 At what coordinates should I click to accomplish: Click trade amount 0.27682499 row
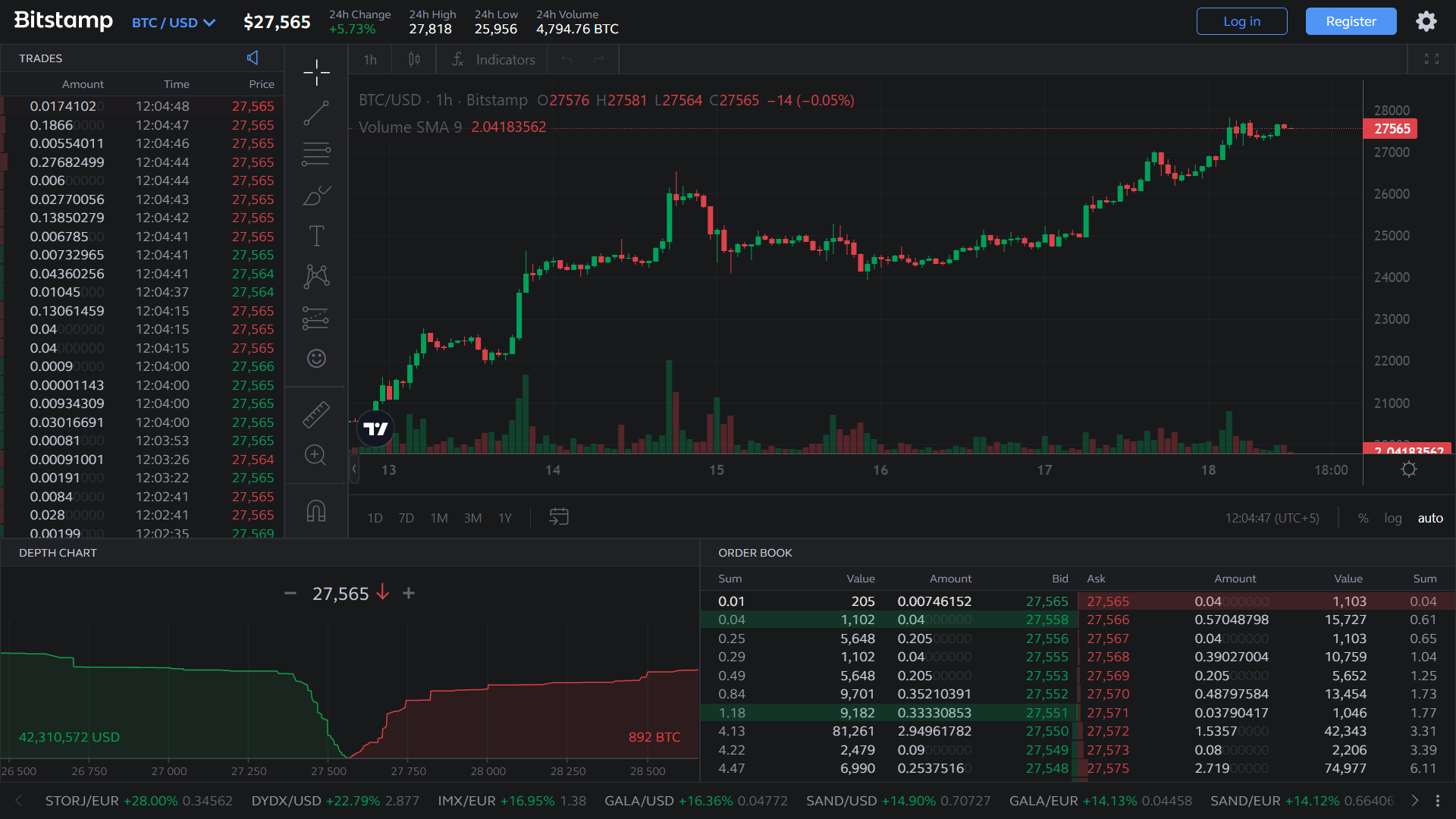pyautogui.click(x=143, y=162)
